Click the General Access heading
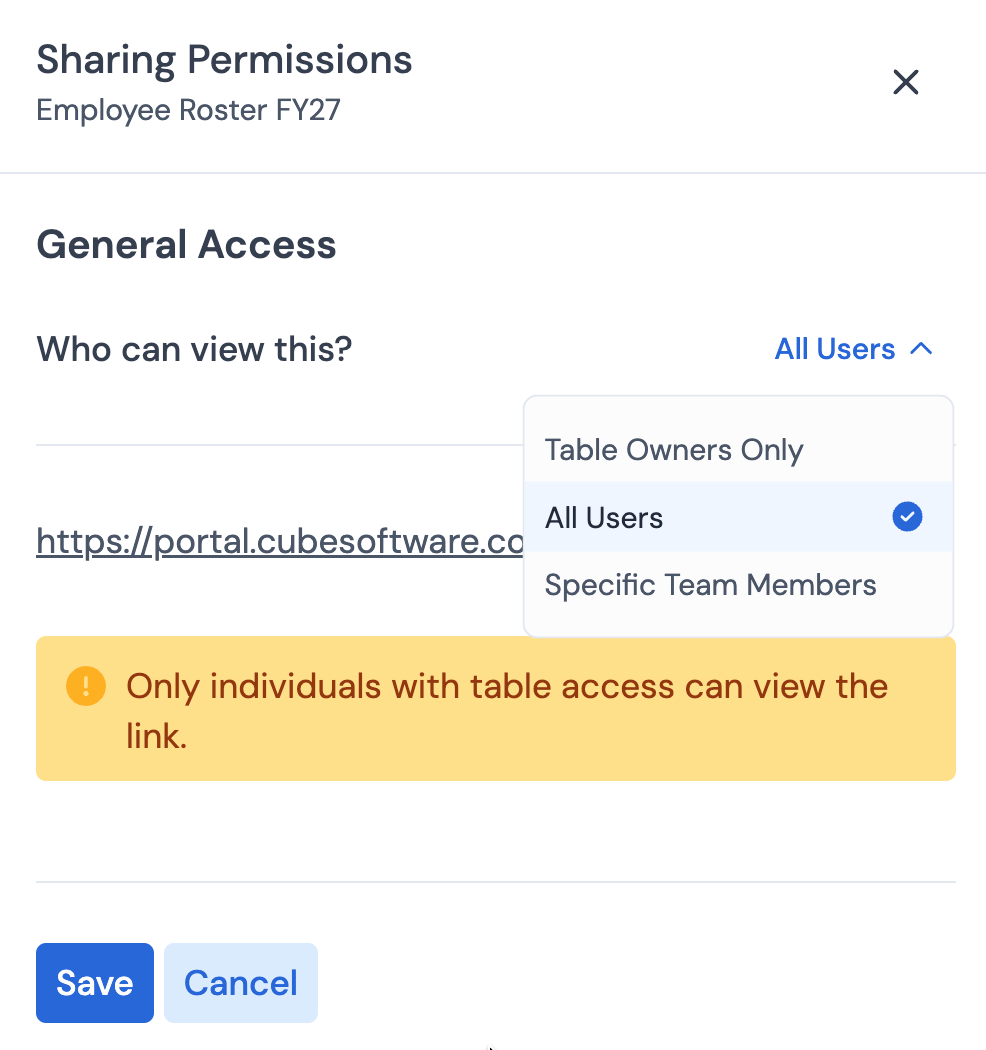Screen dimensions: 986x1050 pos(186,244)
